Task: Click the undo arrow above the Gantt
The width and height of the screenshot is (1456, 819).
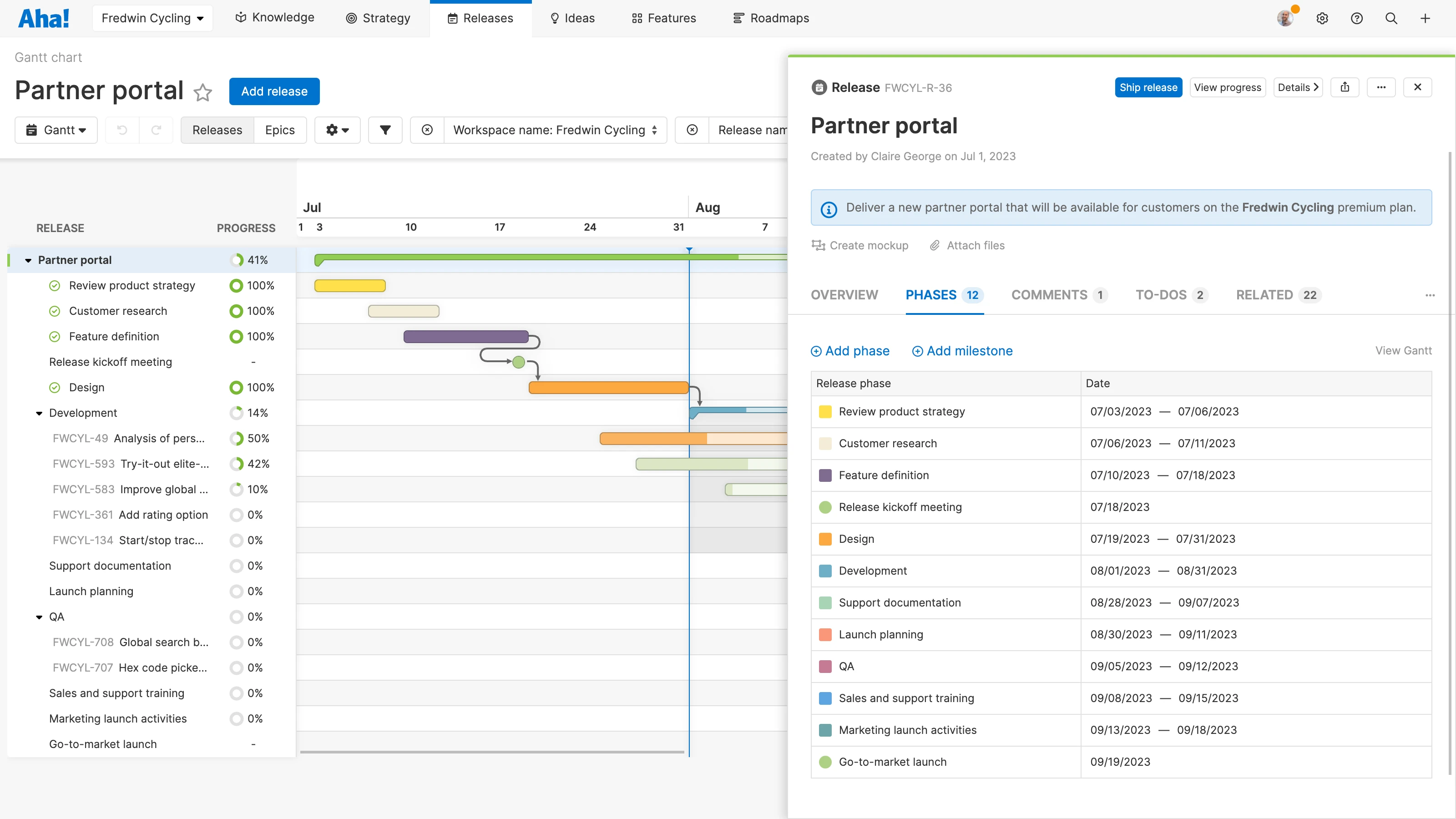Action: click(121, 129)
